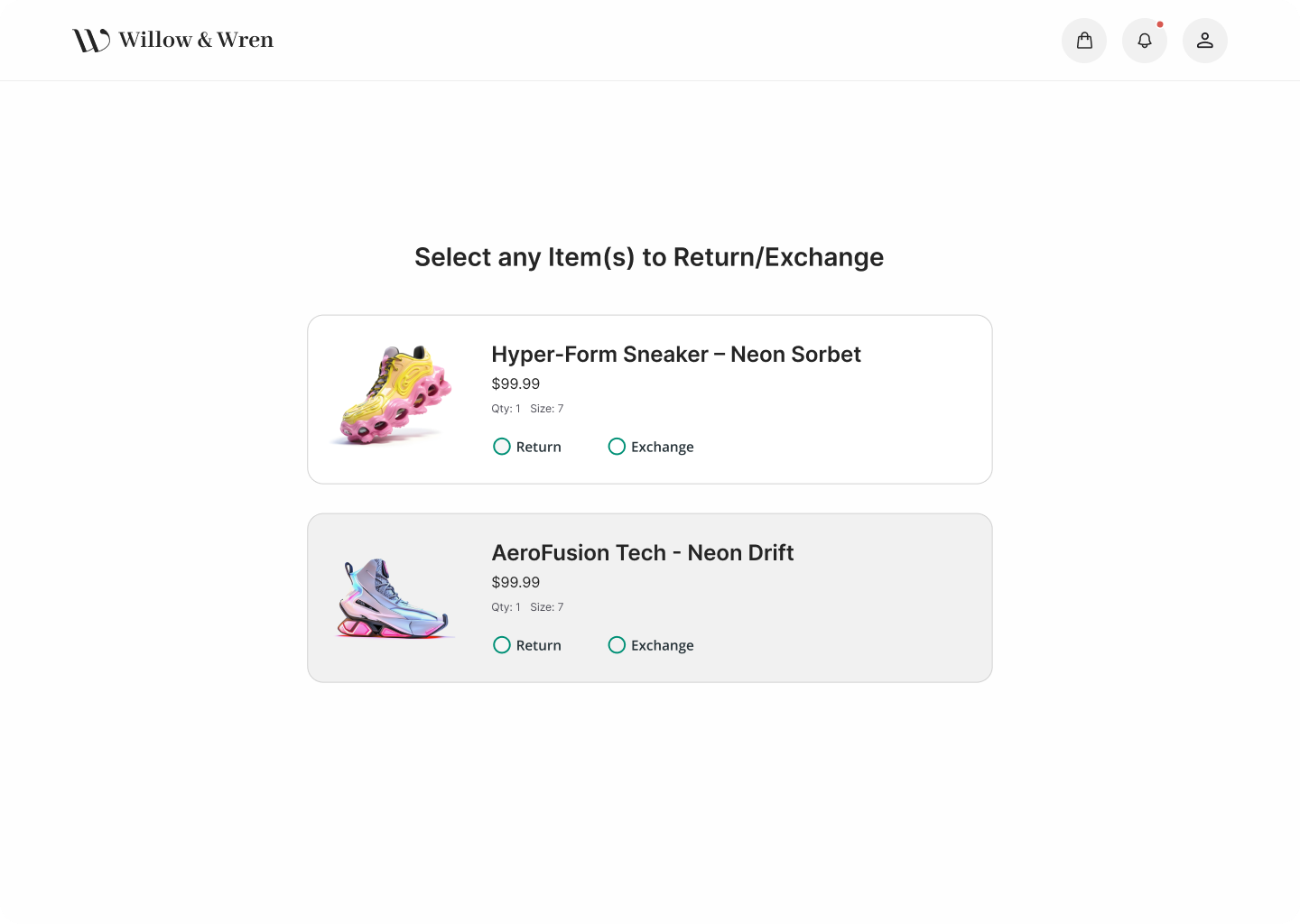
Task: Select the bag icon in the header
Action: tap(1084, 40)
